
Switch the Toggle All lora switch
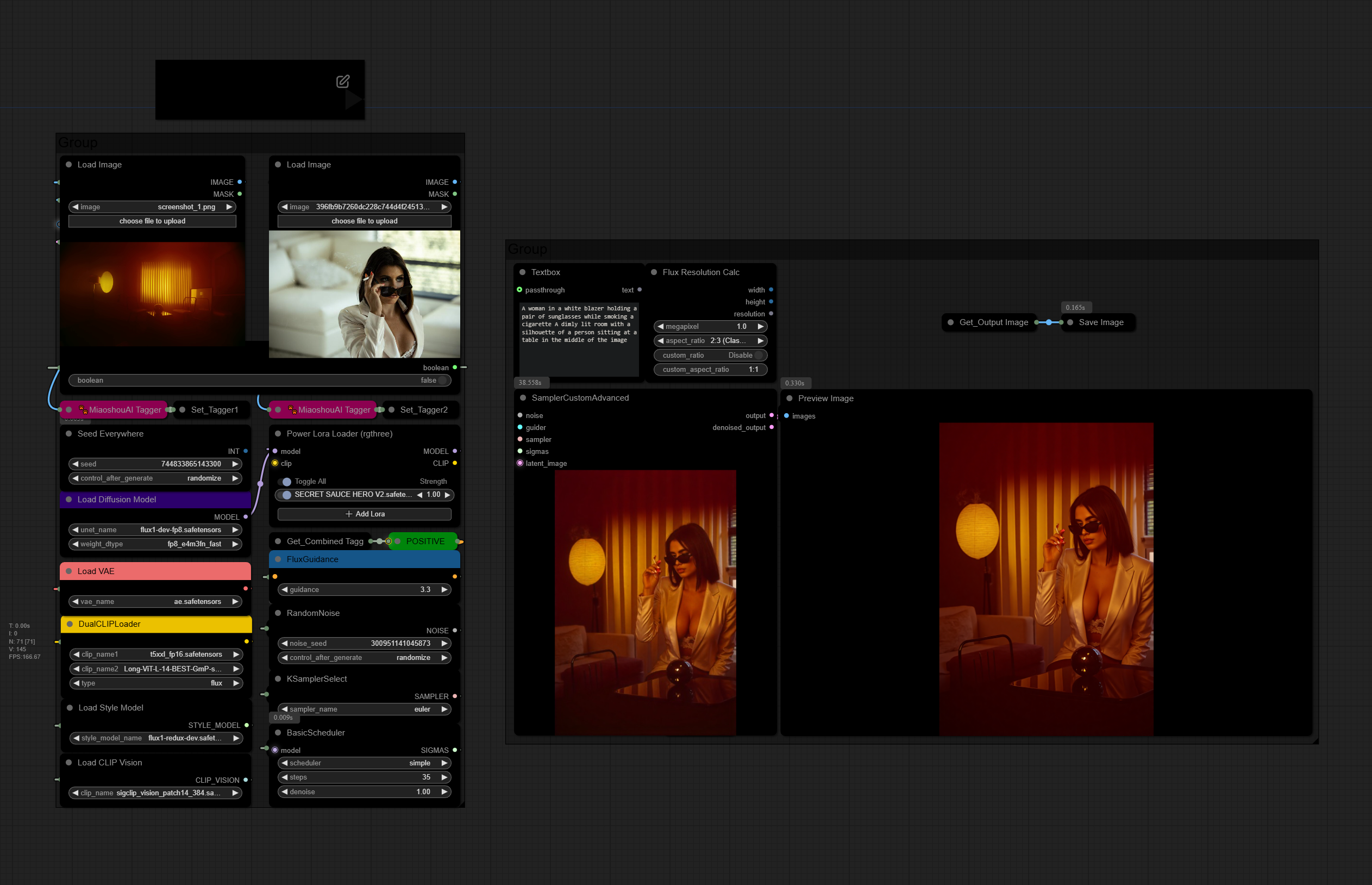(x=286, y=482)
